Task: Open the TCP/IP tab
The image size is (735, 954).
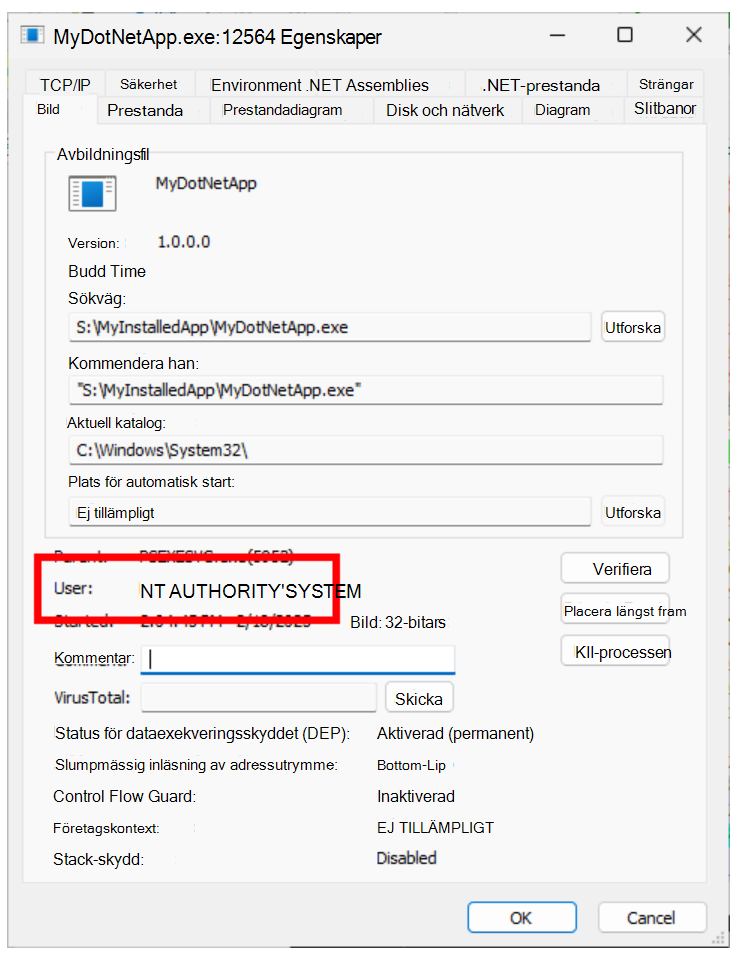Action: [x=65, y=85]
